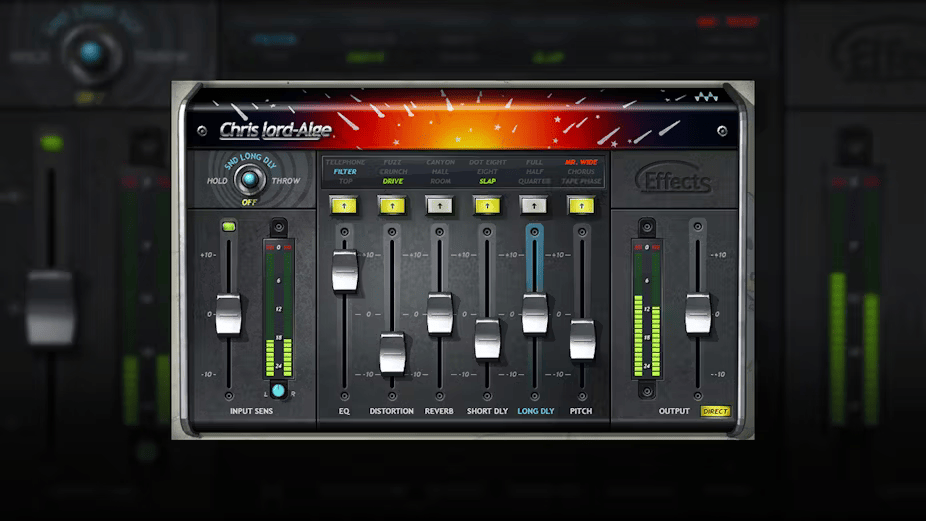Click the OUTPUT label

point(674,411)
